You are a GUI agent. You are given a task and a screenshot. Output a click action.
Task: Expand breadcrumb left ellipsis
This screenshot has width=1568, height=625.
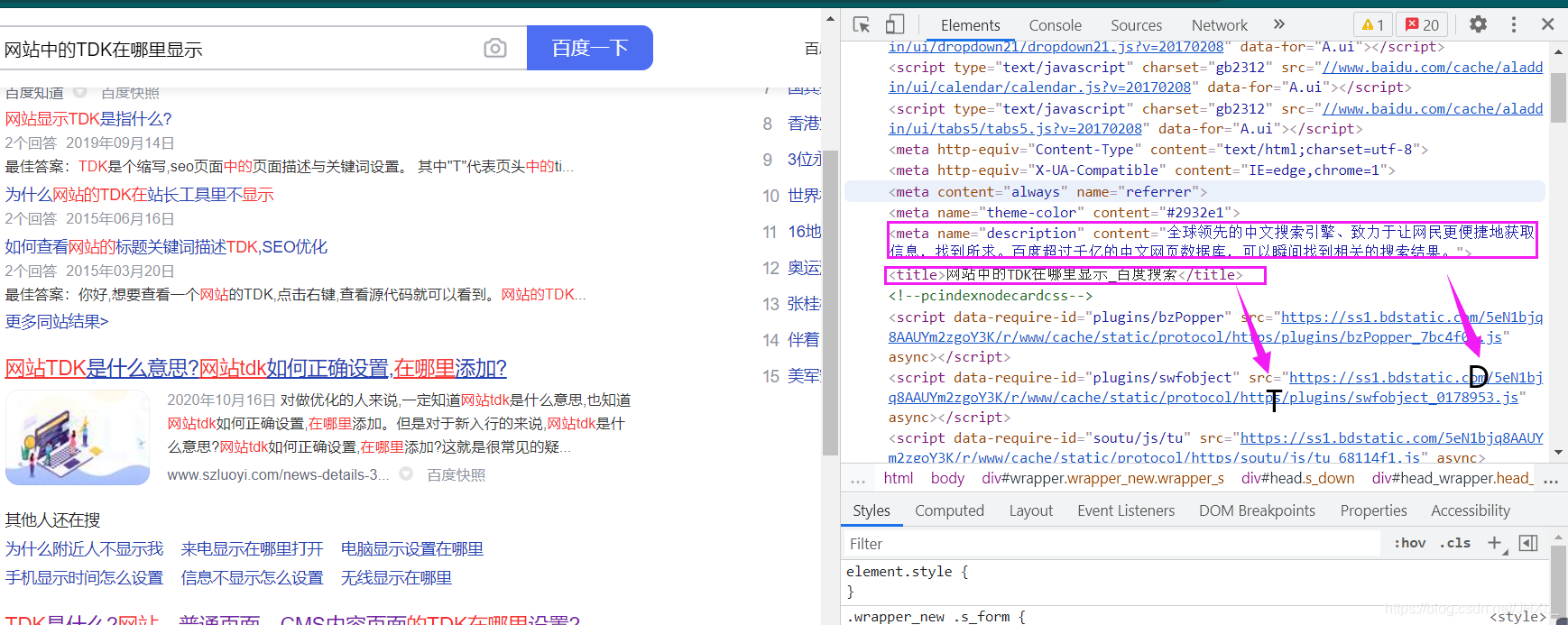[858, 480]
